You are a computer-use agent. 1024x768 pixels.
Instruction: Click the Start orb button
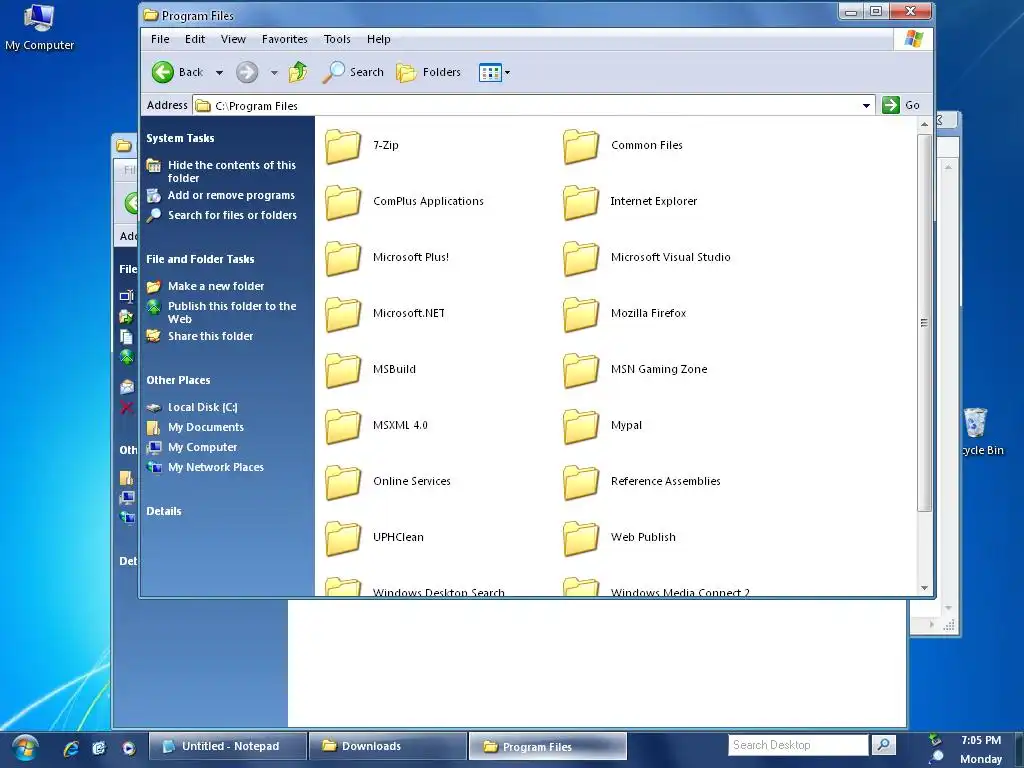tap(24, 747)
